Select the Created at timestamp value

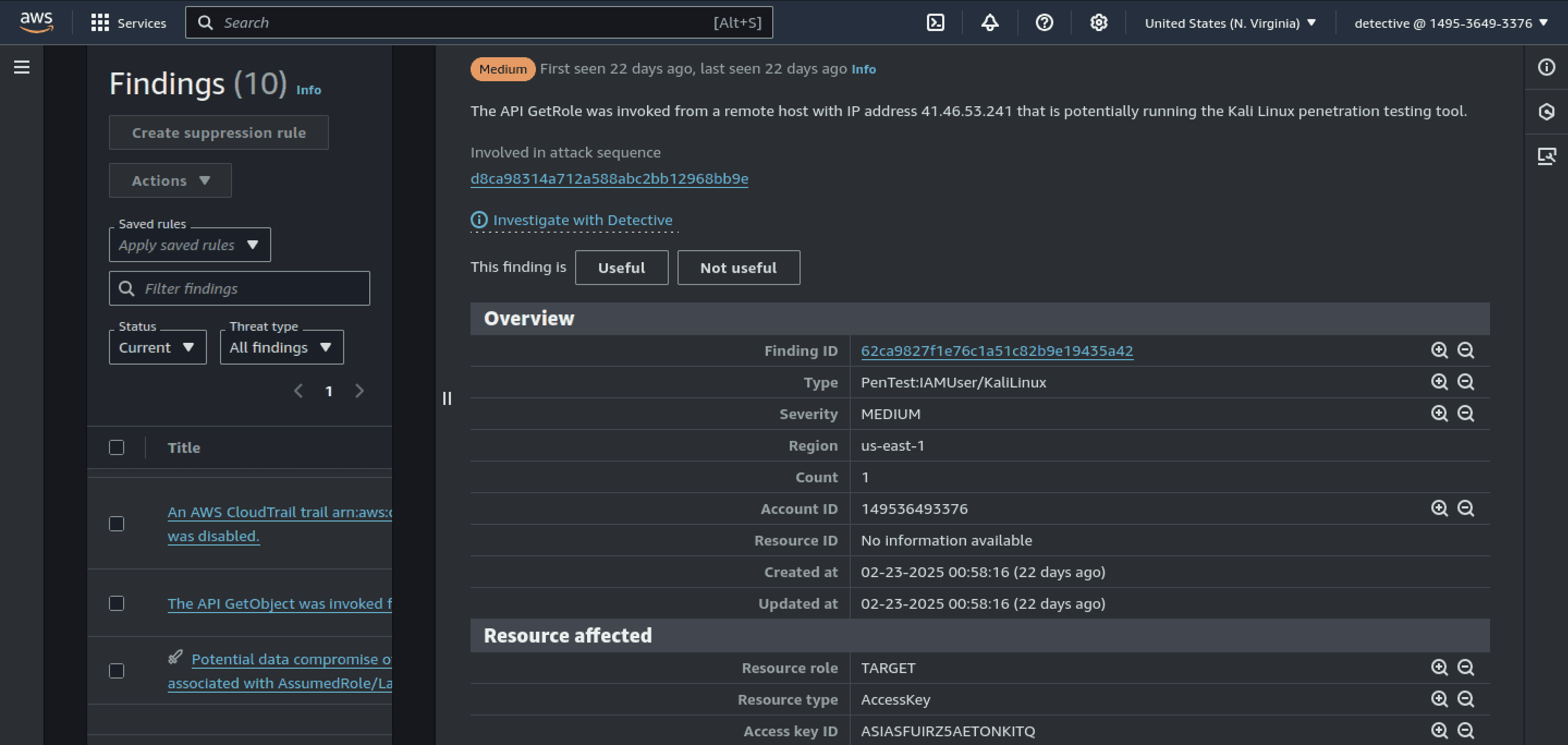pos(983,572)
